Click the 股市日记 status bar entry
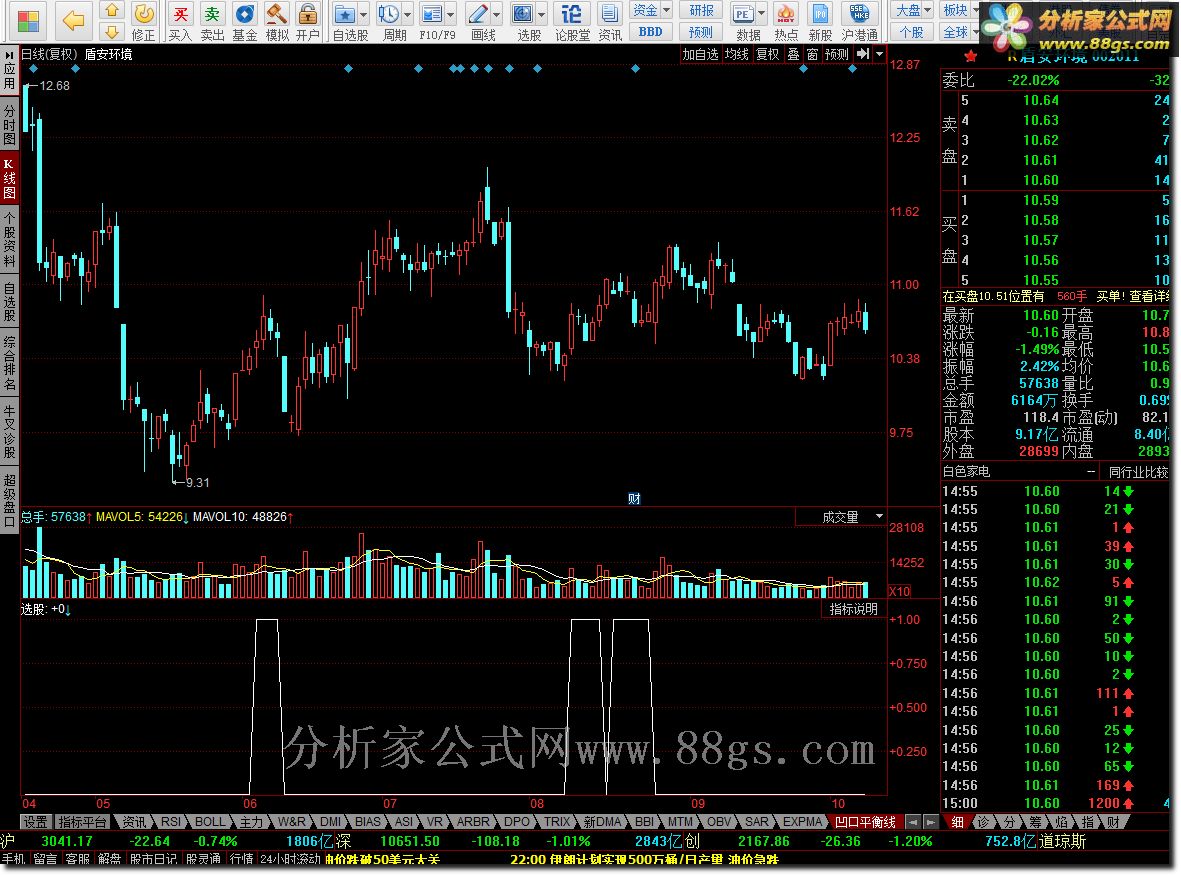Viewport: 1181px width, 875px height. pos(154,858)
